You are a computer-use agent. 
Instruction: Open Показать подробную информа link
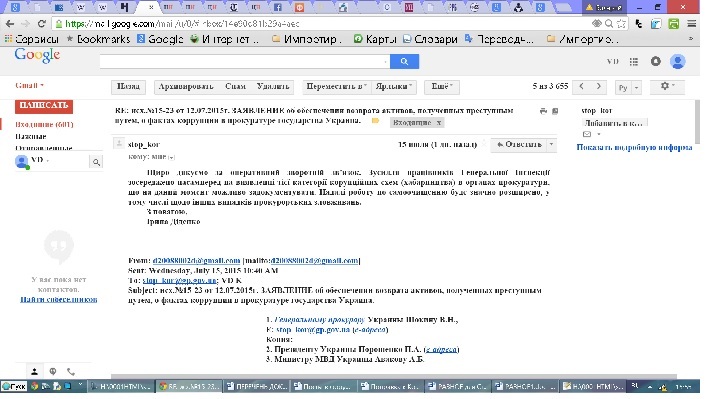pos(634,147)
